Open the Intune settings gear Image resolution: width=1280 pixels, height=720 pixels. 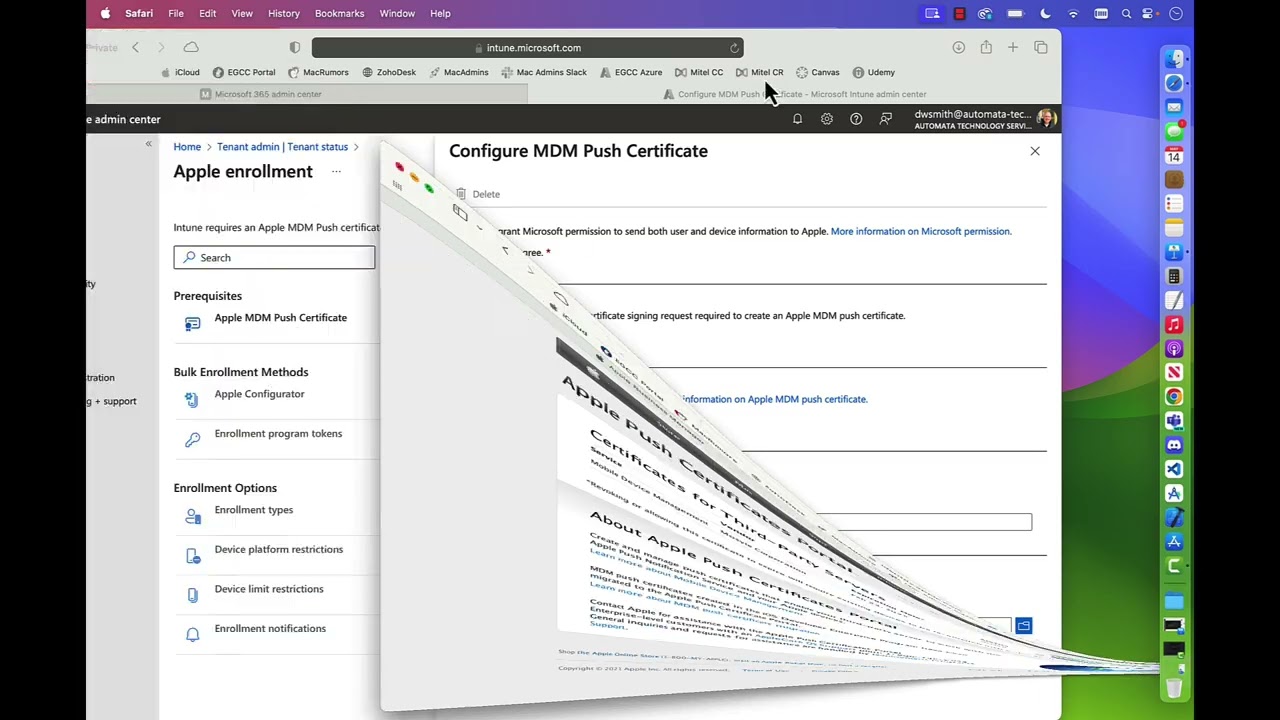tap(827, 119)
